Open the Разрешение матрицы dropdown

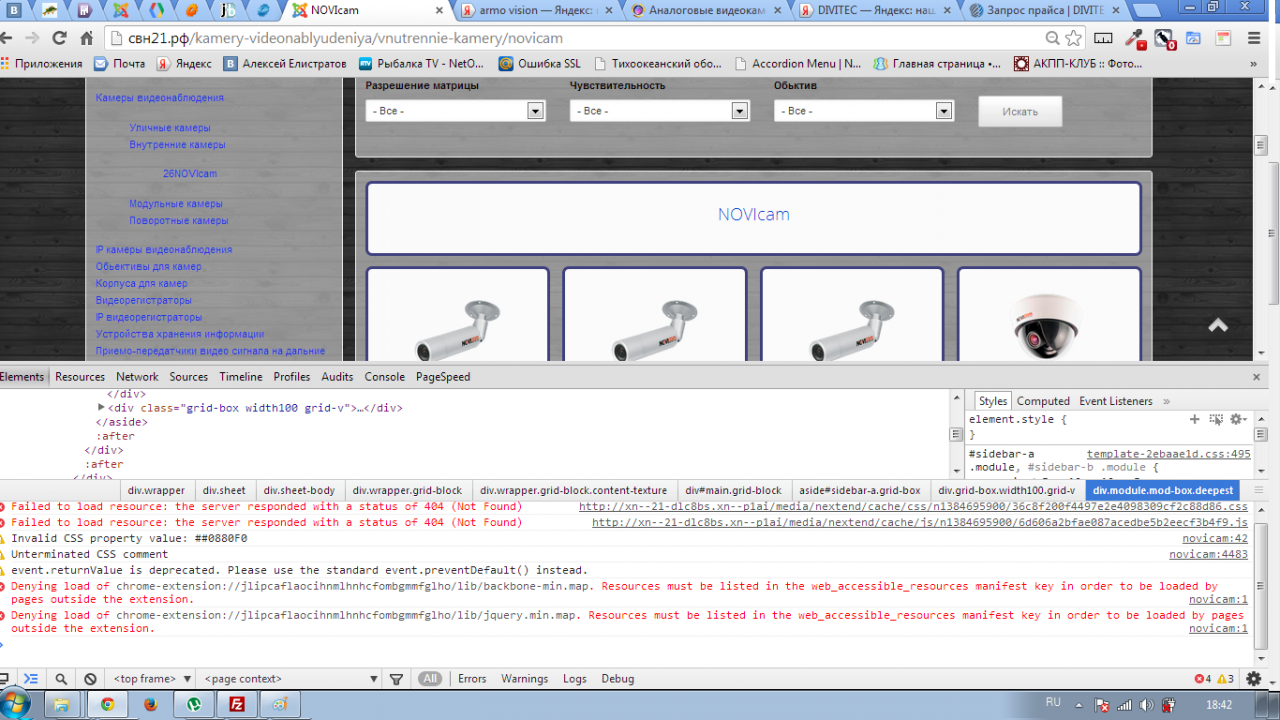point(455,111)
